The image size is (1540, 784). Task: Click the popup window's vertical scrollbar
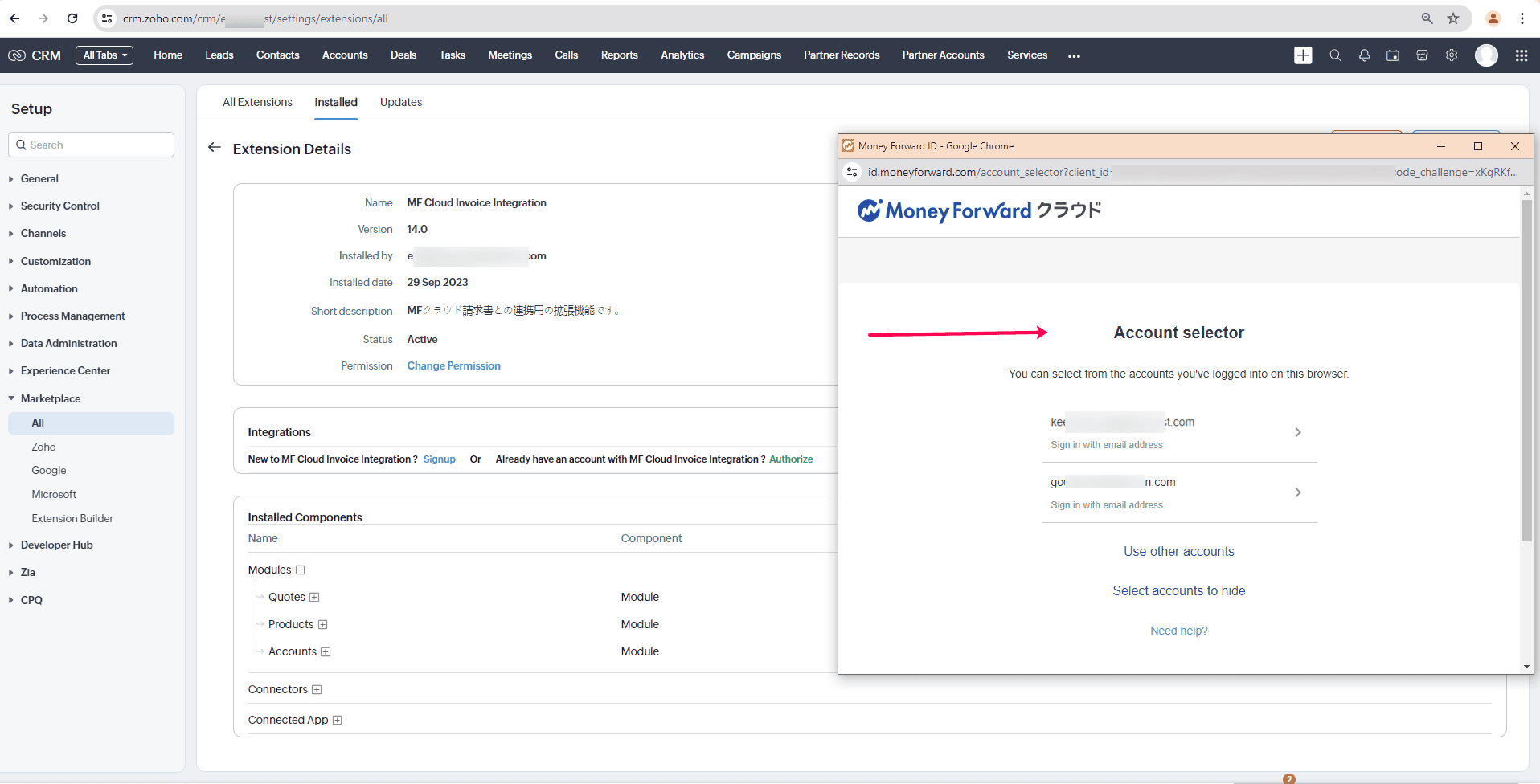1526,370
